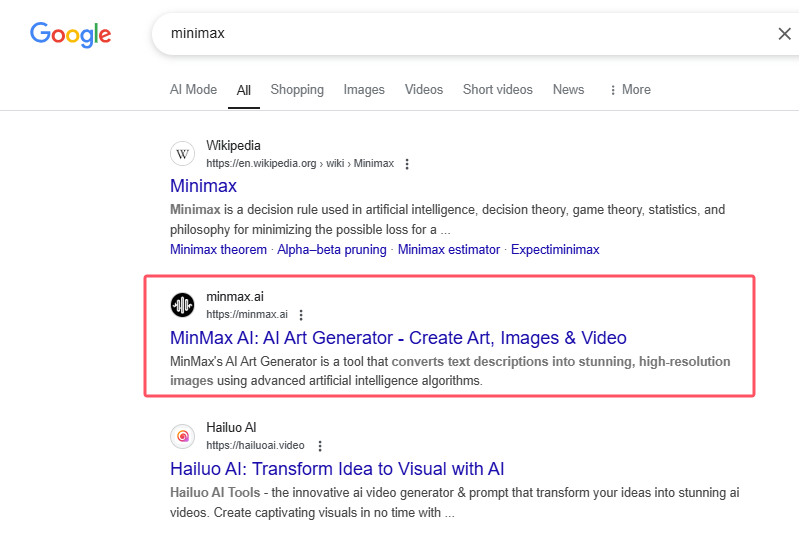
Task: Open the Minimax theorem sublink
Action: [x=218, y=250]
